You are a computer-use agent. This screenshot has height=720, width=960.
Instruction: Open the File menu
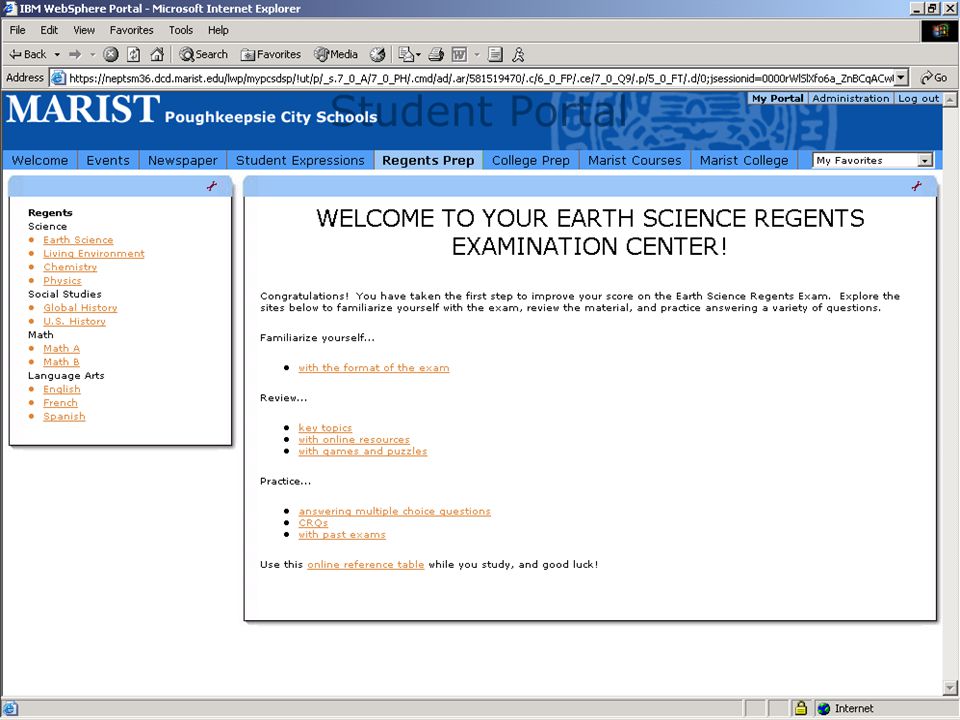tap(18, 30)
